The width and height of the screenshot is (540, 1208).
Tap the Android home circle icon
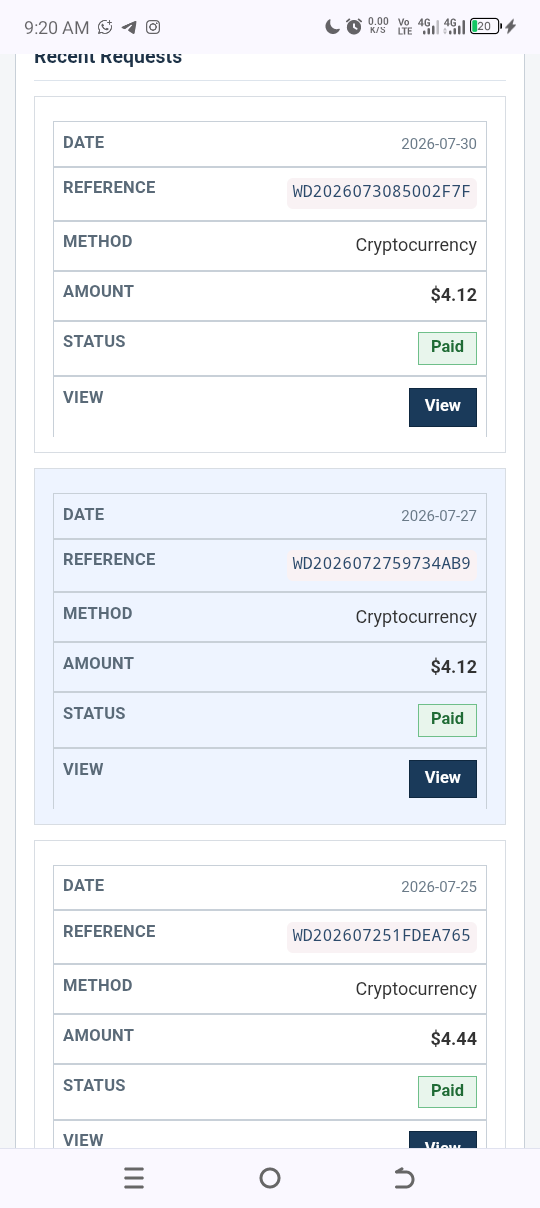[x=270, y=1178]
